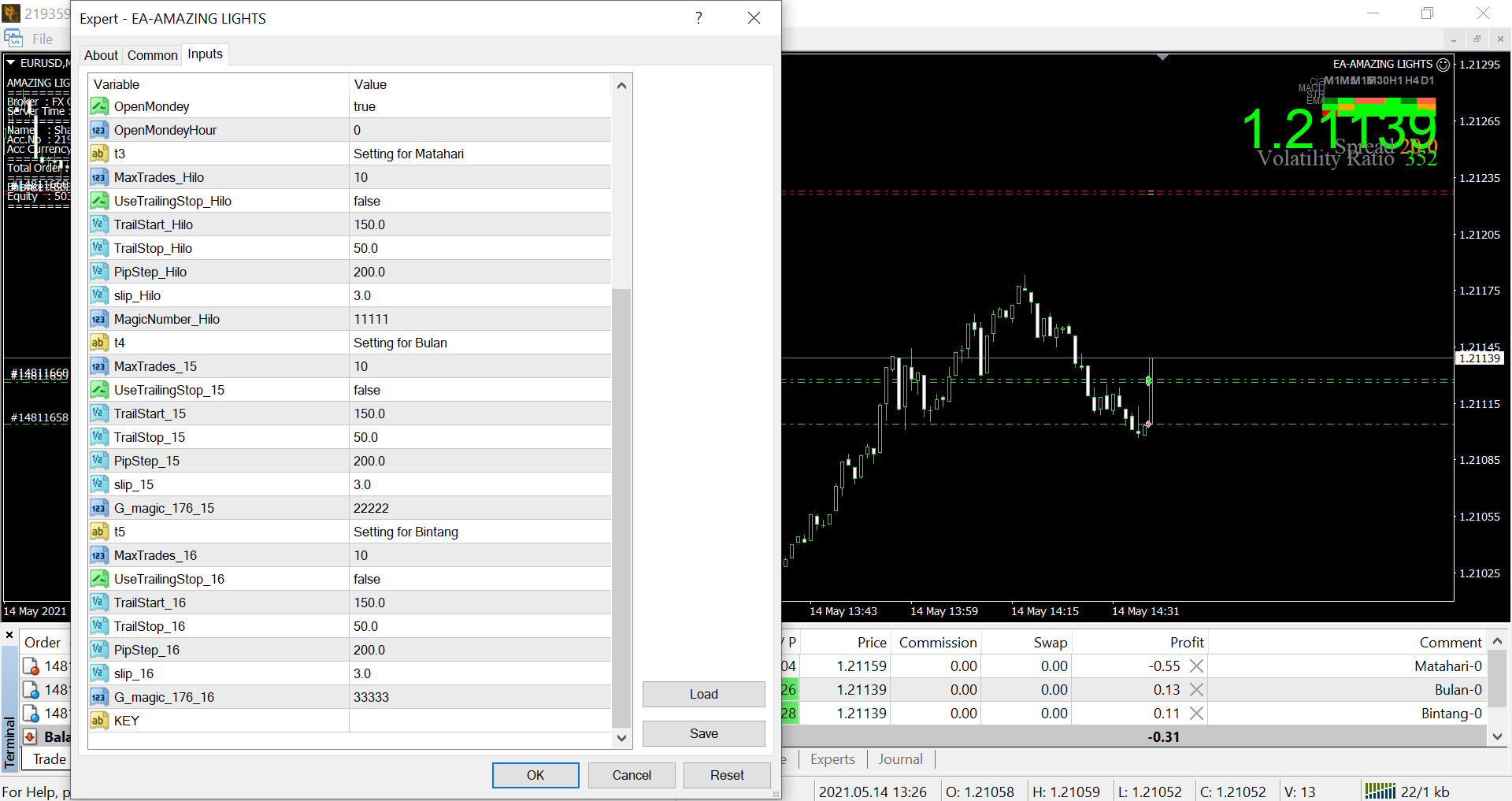Click the t3 string type icon
The width and height of the screenshot is (1512, 801).
point(99,154)
